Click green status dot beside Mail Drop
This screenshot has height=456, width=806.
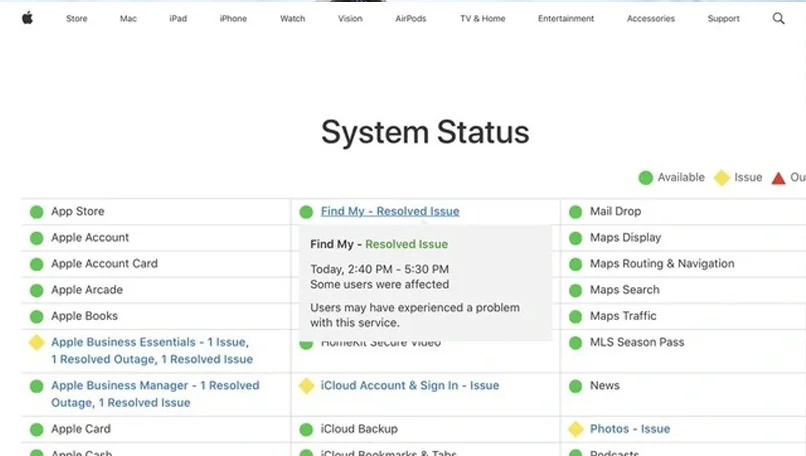tap(576, 212)
